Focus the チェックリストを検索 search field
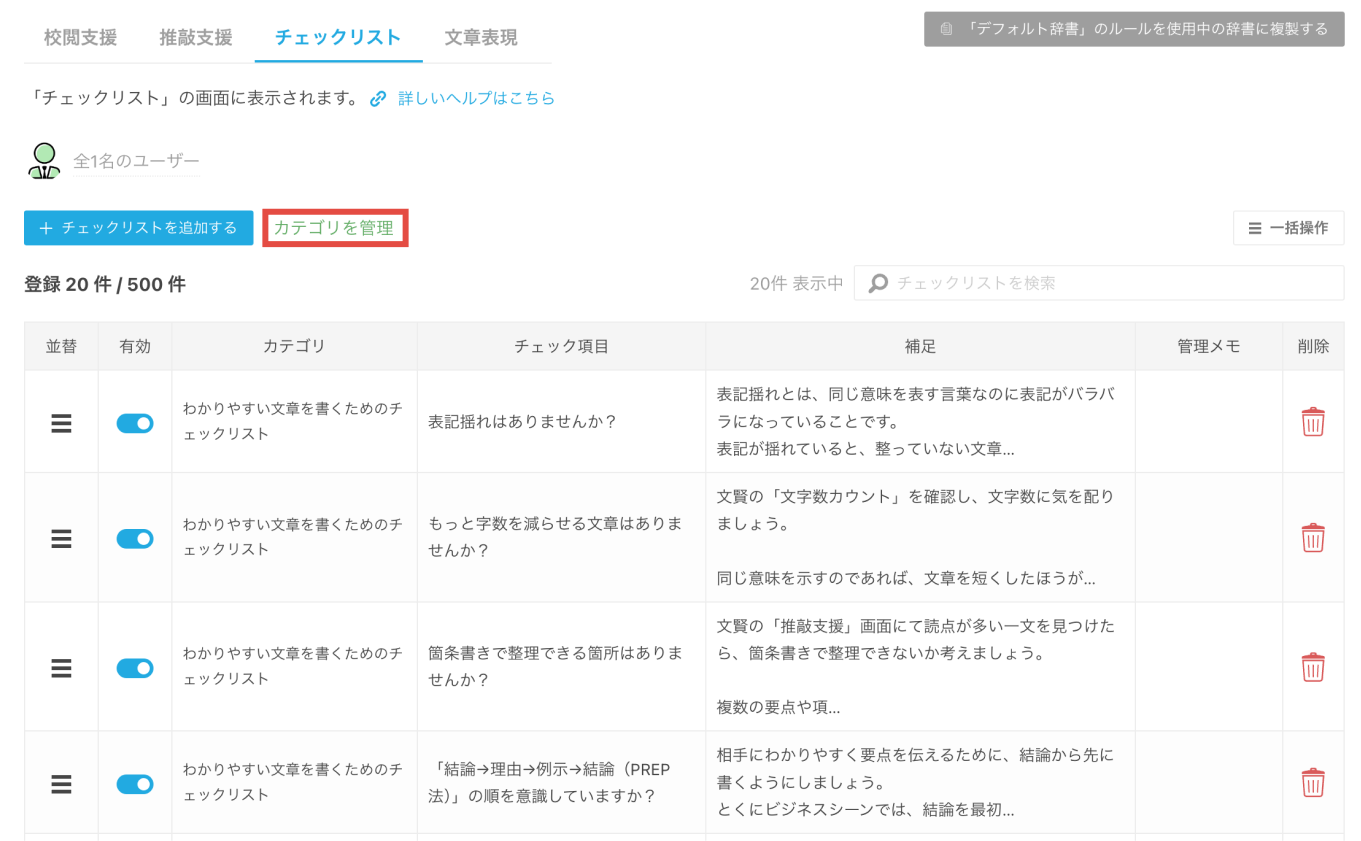The height and width of the screenshot is (841, 1361). [1099, 283]
